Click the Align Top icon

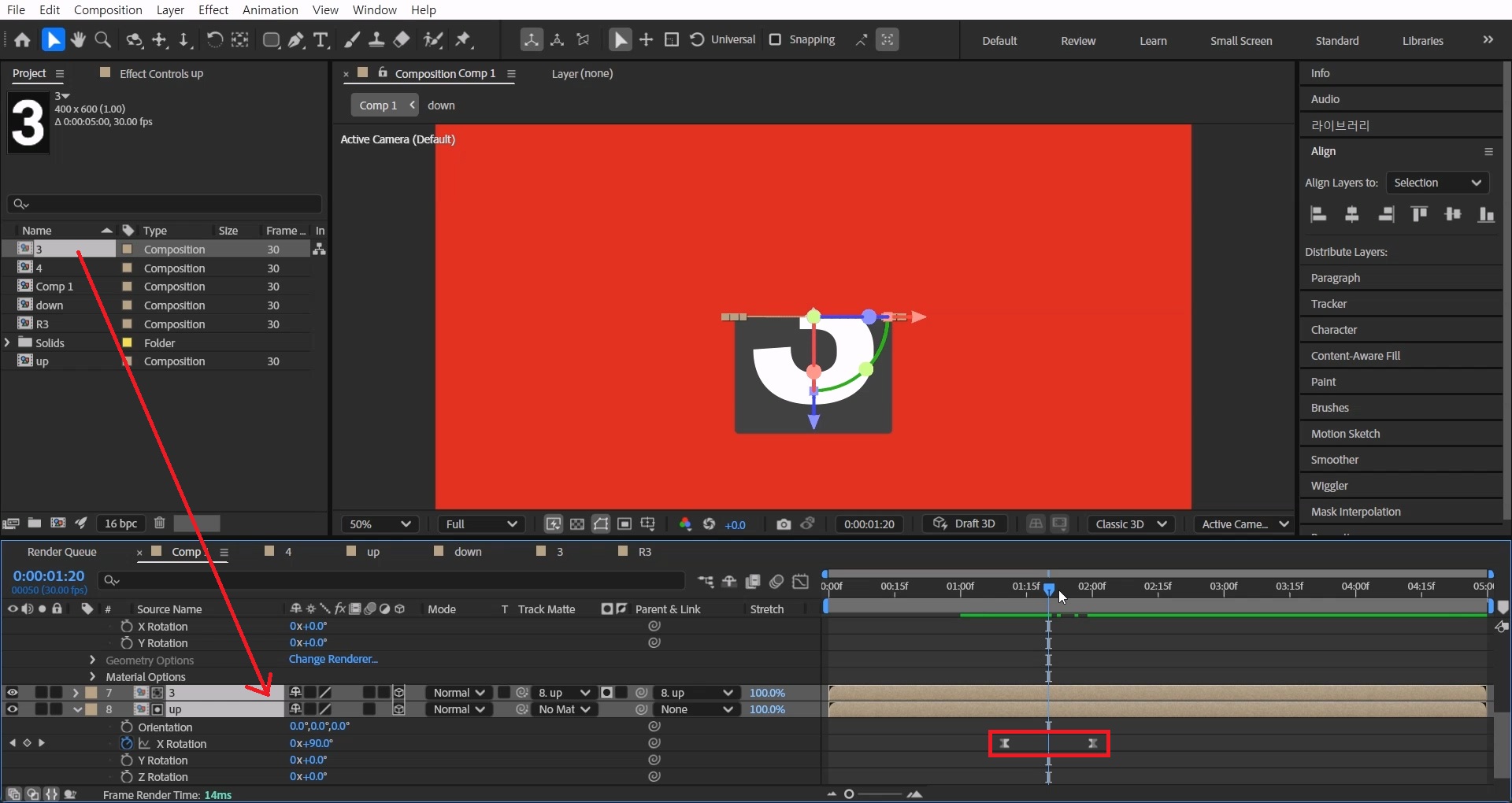pos(1419,214)
